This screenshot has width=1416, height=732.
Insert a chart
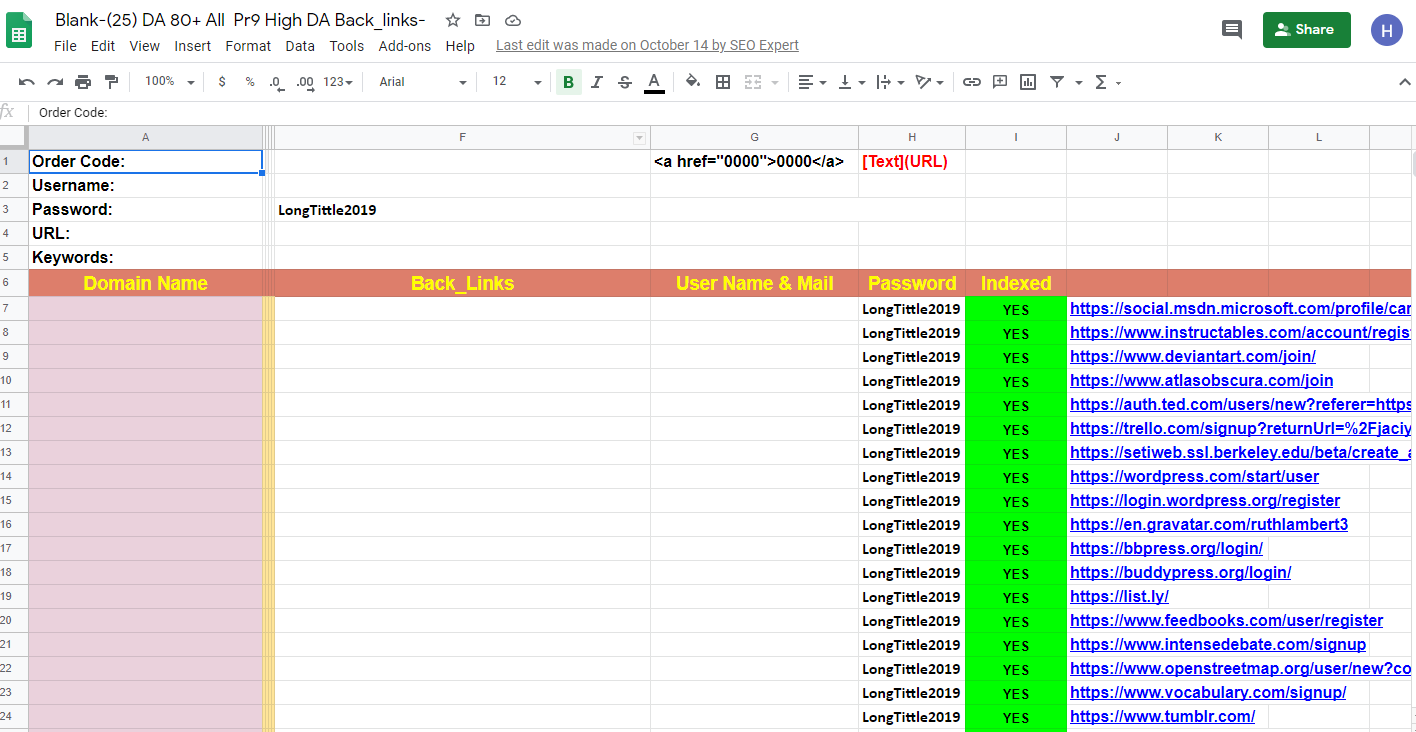[x=1027, y=81]
